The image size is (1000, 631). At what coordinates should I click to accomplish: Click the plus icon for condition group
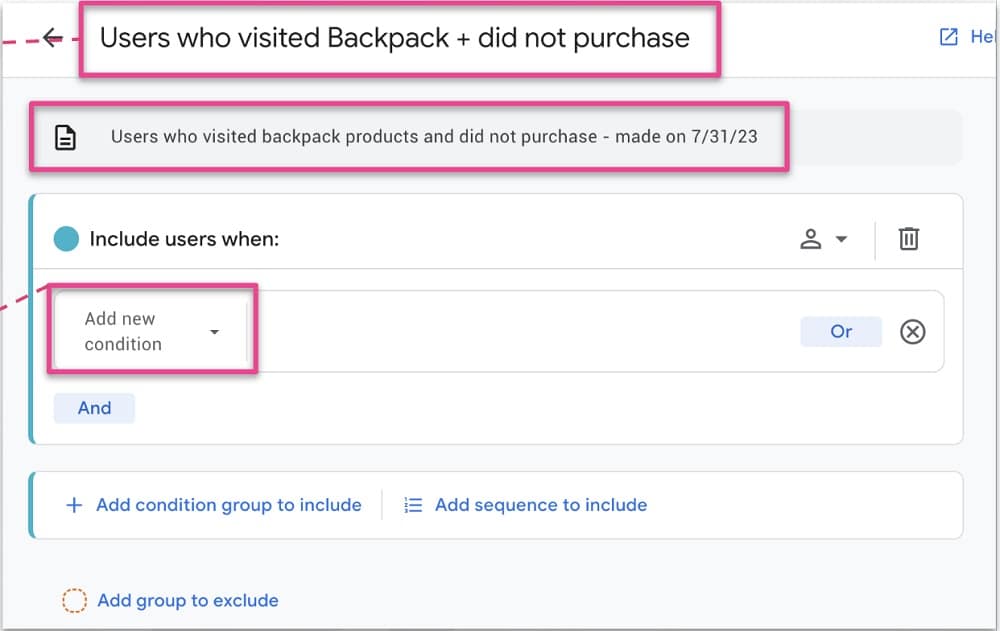click(73, 505)
